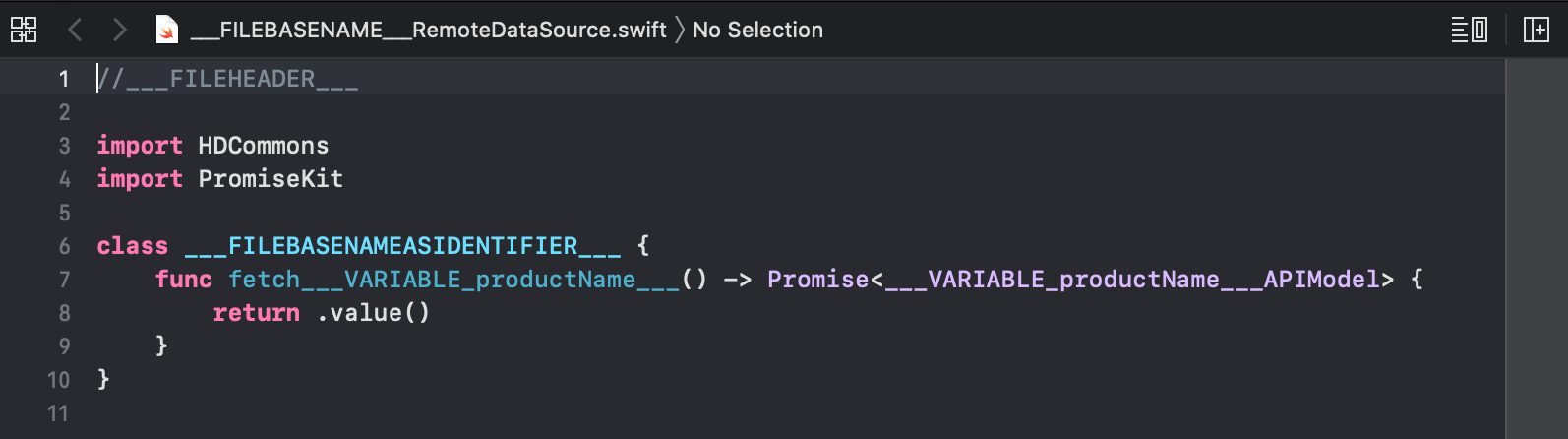Click line number 6 in the gutter
The image size is (1568, 439).
[x=64, y=246]
